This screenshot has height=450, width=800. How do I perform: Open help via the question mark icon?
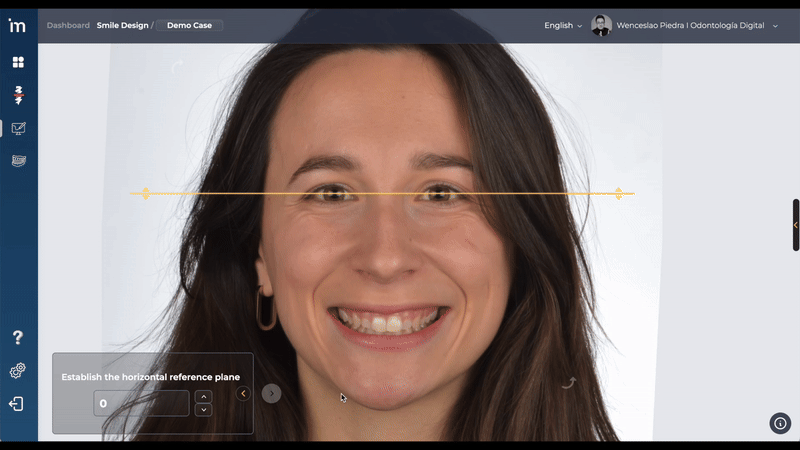point(17,338)
